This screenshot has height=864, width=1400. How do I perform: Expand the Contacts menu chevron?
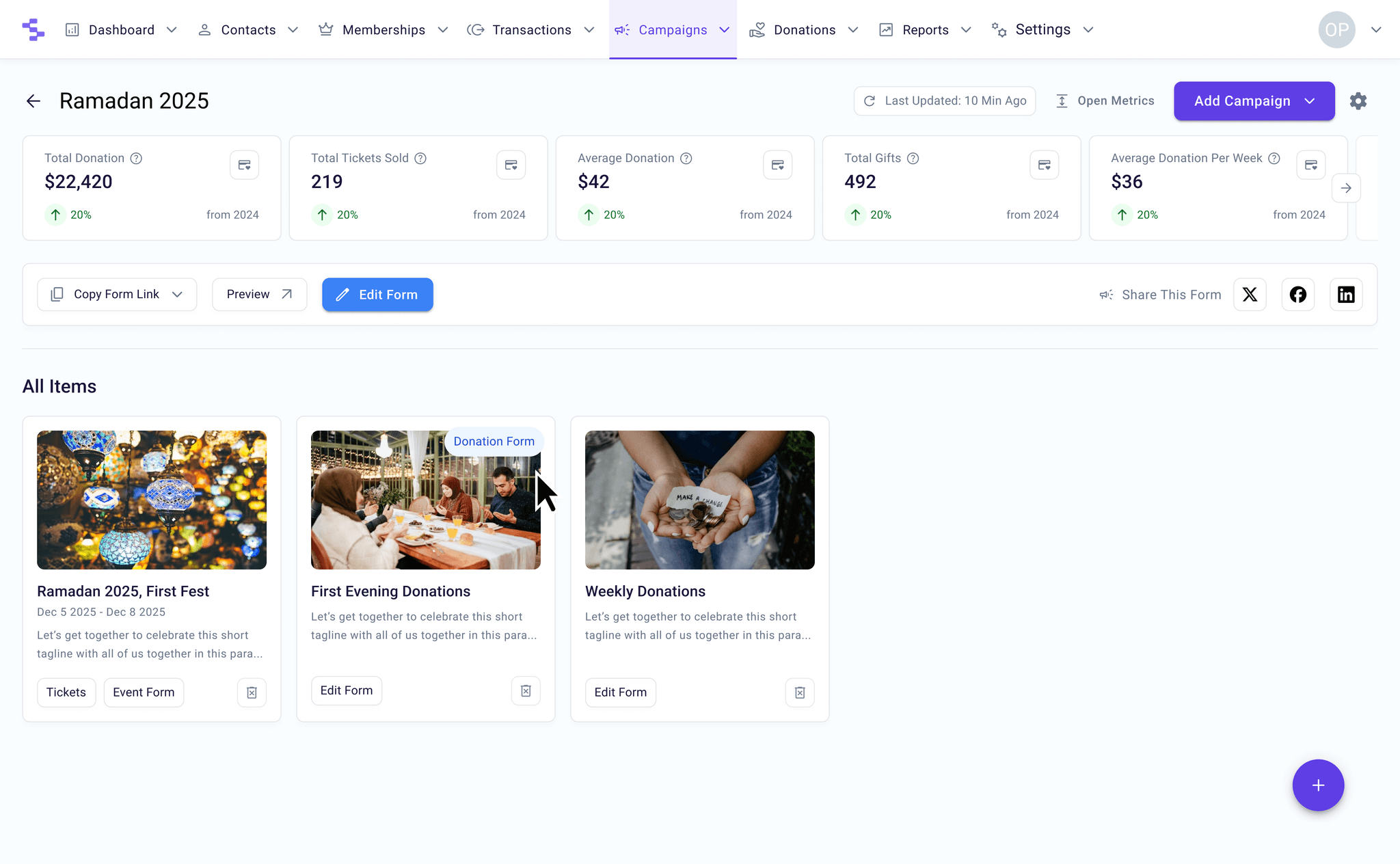293,30
